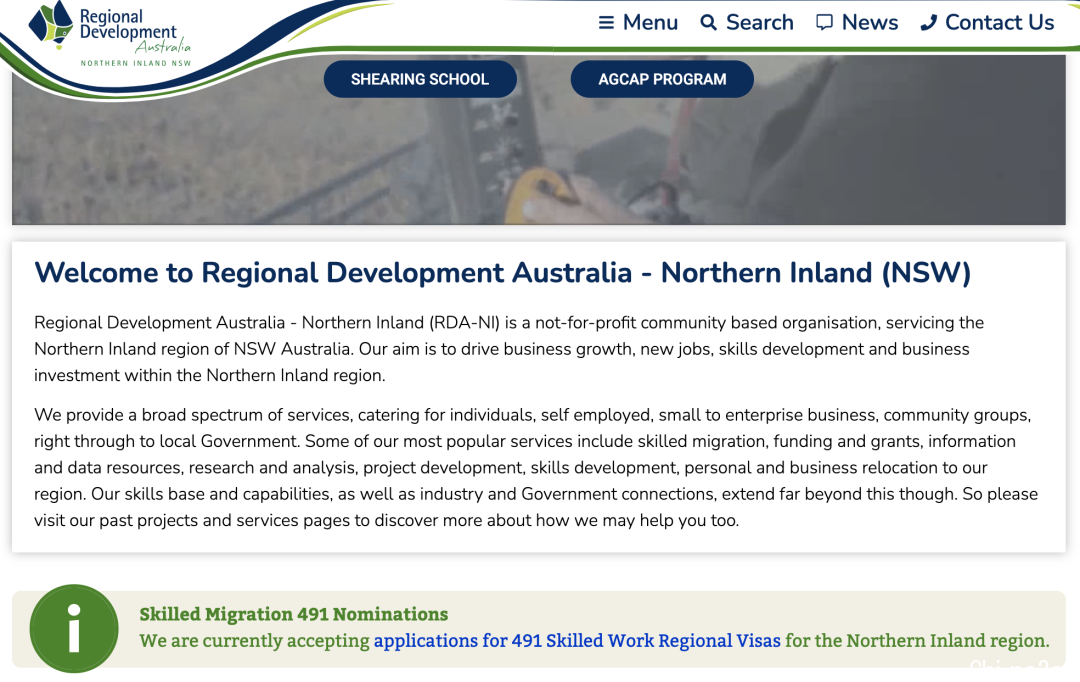Viewport: 1080px width, 682px height.
Task: Click the Welcome to Regional Development Australia heading
Action: (503, 273)
